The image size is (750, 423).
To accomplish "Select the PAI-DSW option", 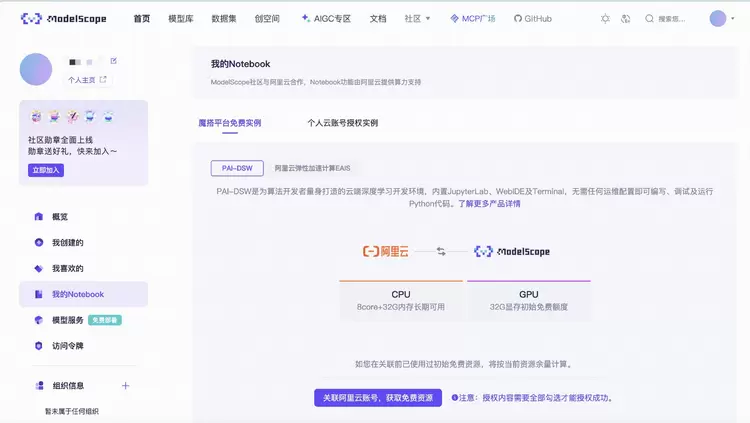I will pyautogui.click(x=237, y=168).
